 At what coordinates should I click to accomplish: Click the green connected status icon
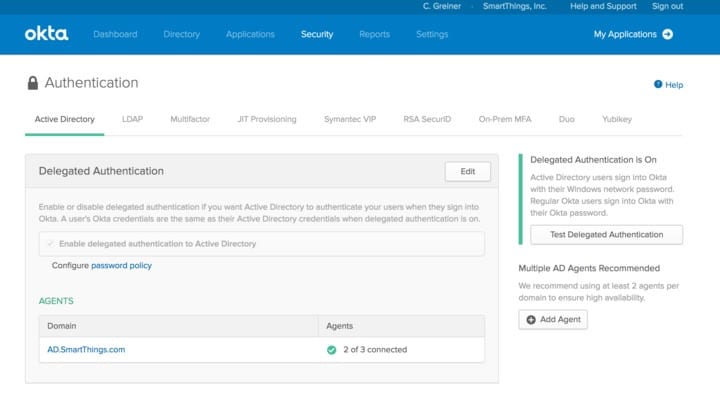point(332,350)
